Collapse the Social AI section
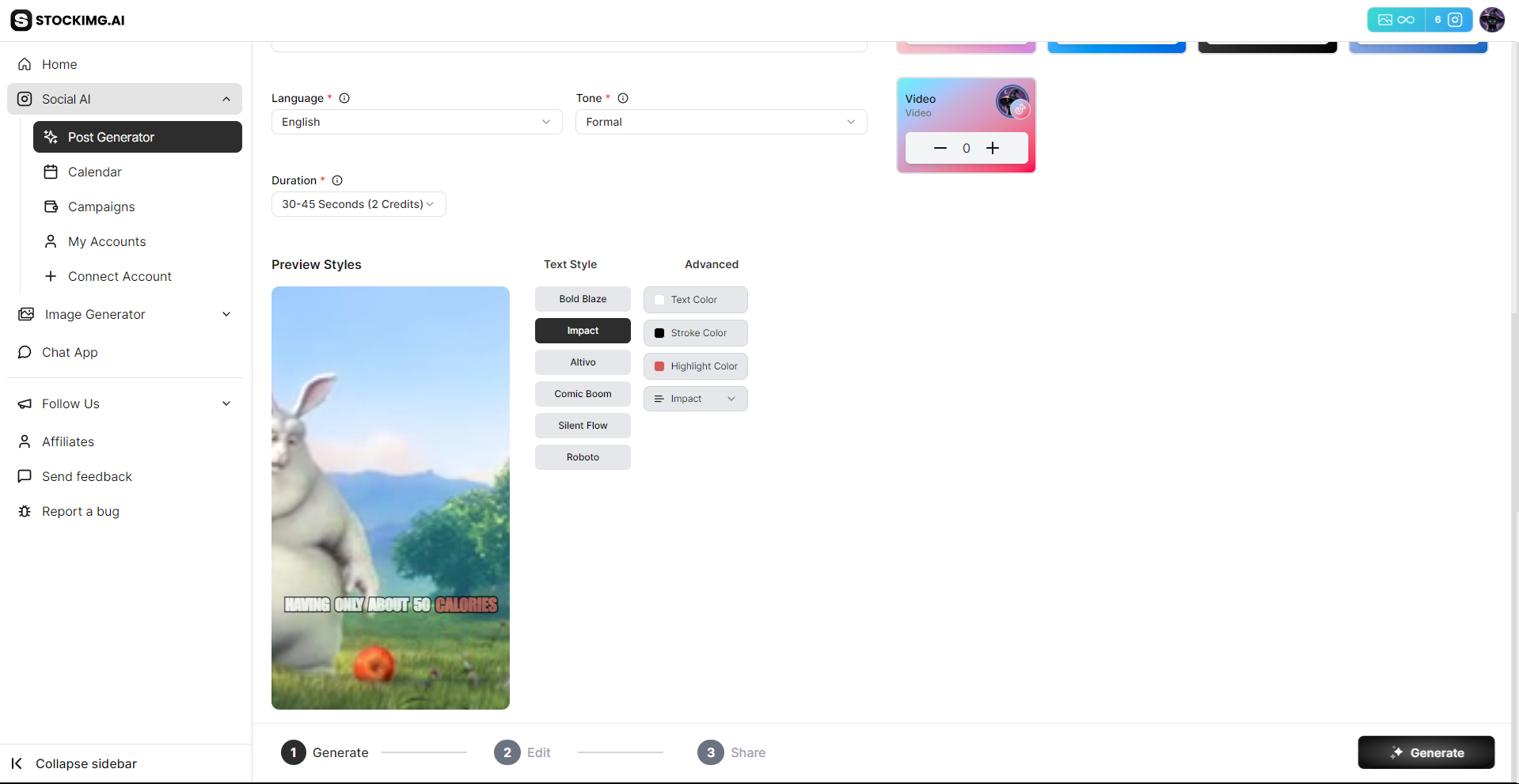 226,99
